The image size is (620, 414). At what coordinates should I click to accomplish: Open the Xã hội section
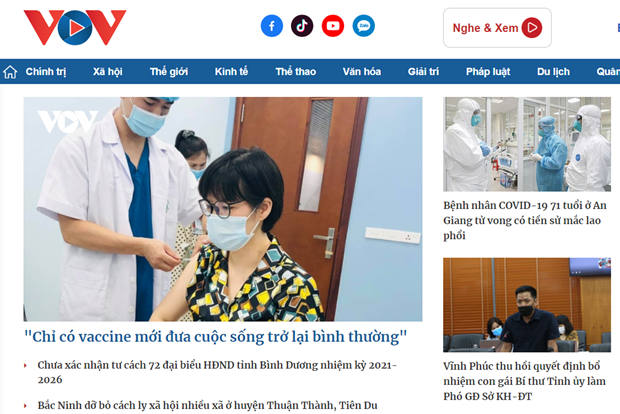point(108,72)
